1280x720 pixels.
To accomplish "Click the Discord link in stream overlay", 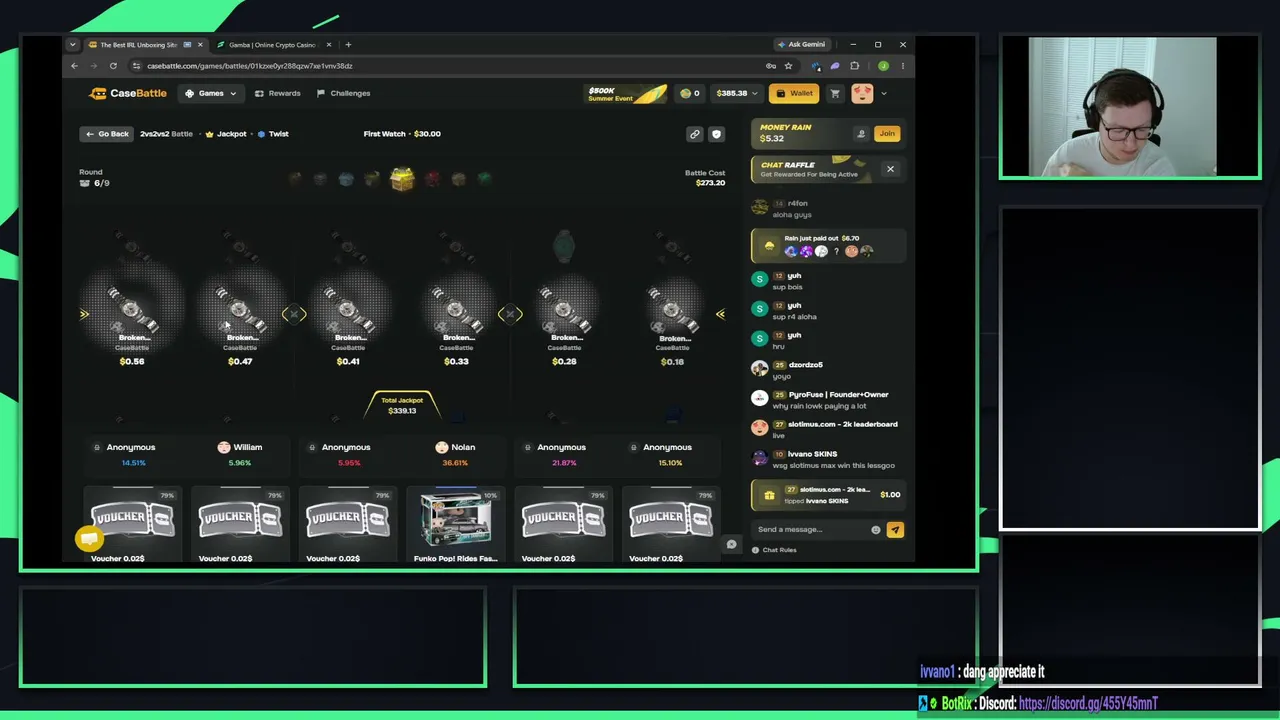I will tap(1088, 703).
